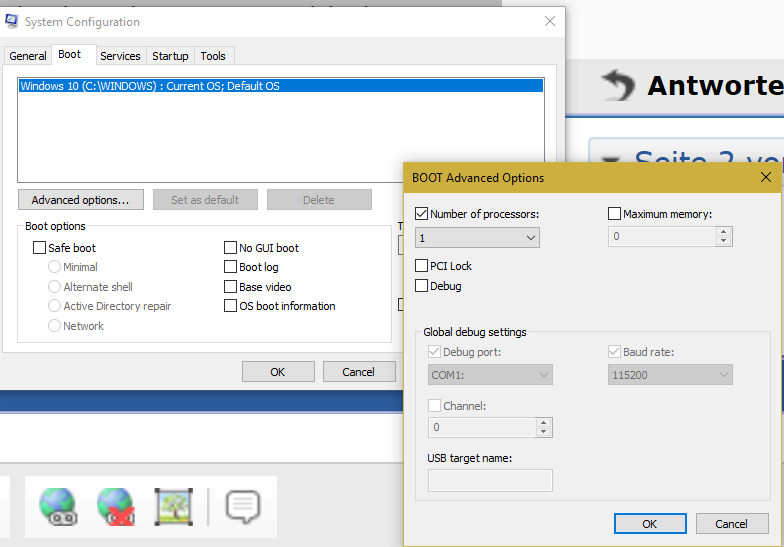The height and width of the screenshot is (547, 784).
Task: Click Cancel in System Configuration window
Action: [358, 372]
